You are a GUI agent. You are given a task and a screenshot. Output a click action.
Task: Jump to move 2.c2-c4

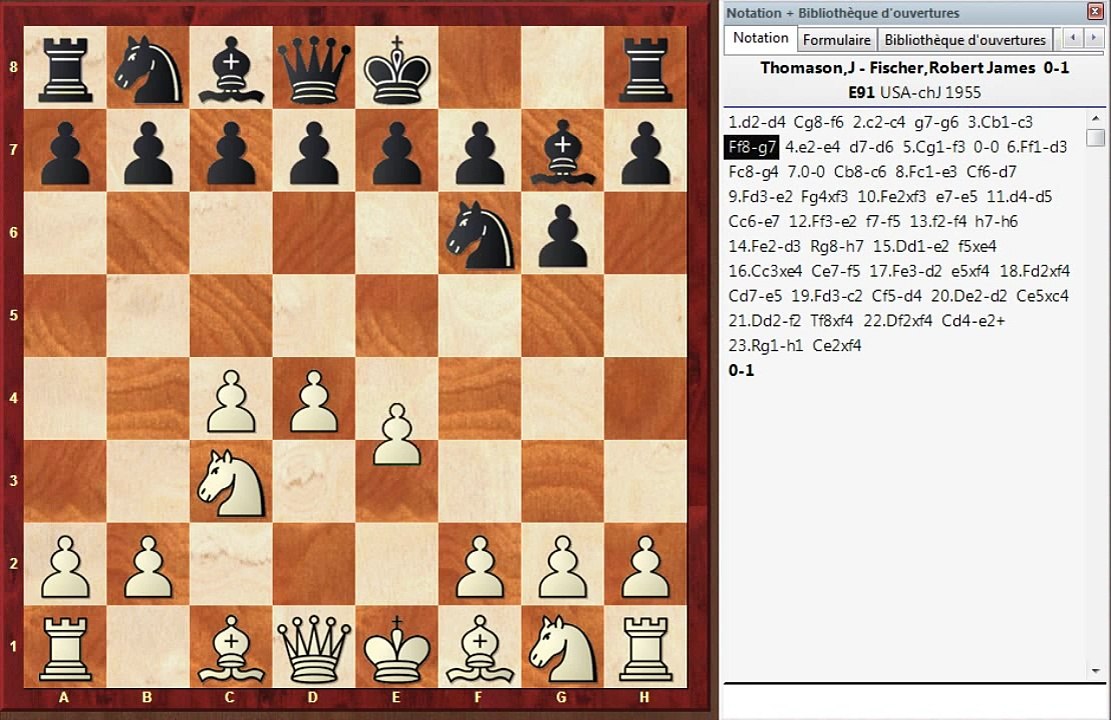click(879, 122)
